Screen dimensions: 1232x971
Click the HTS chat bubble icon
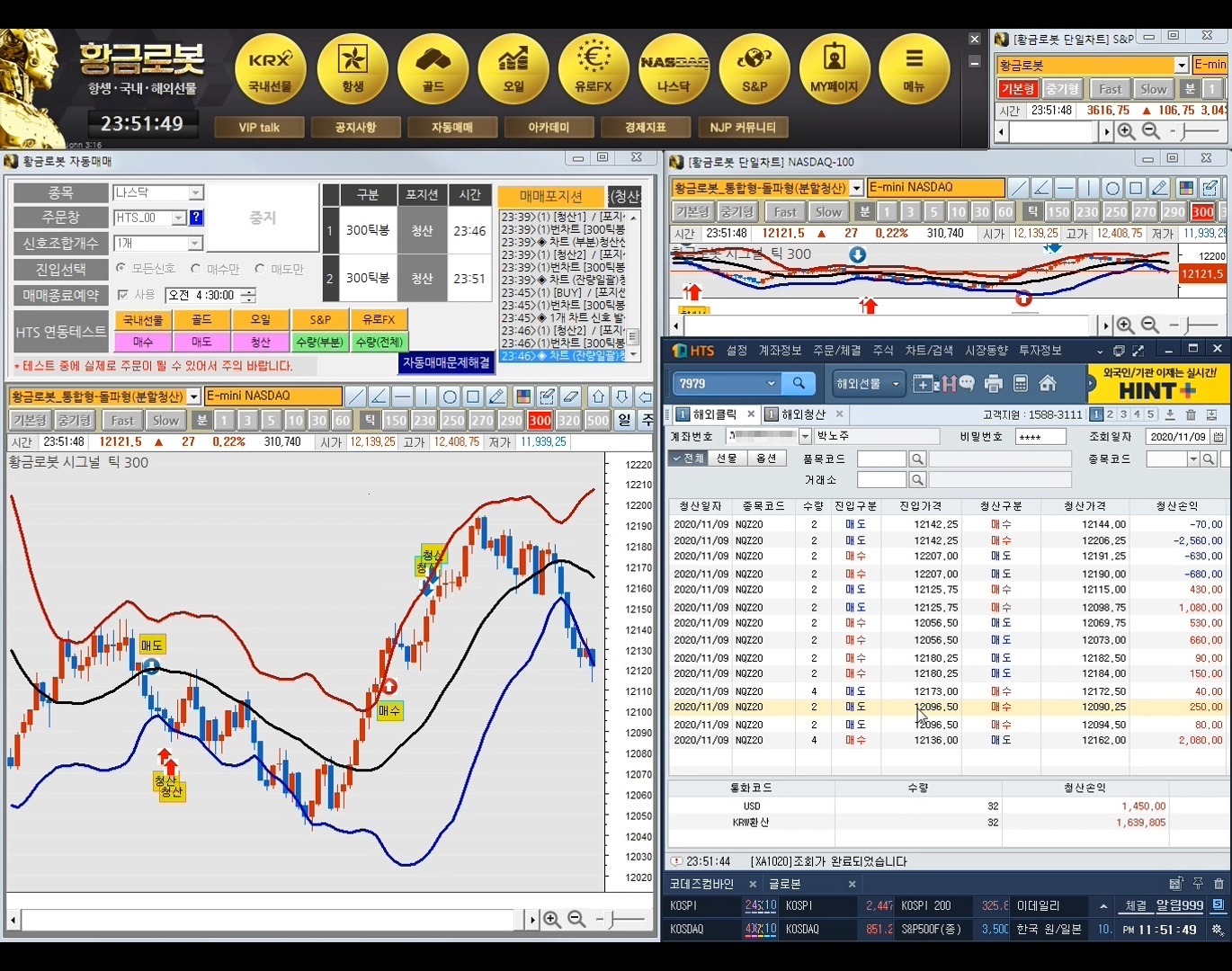pyautogui.click(x=967, y=384)
